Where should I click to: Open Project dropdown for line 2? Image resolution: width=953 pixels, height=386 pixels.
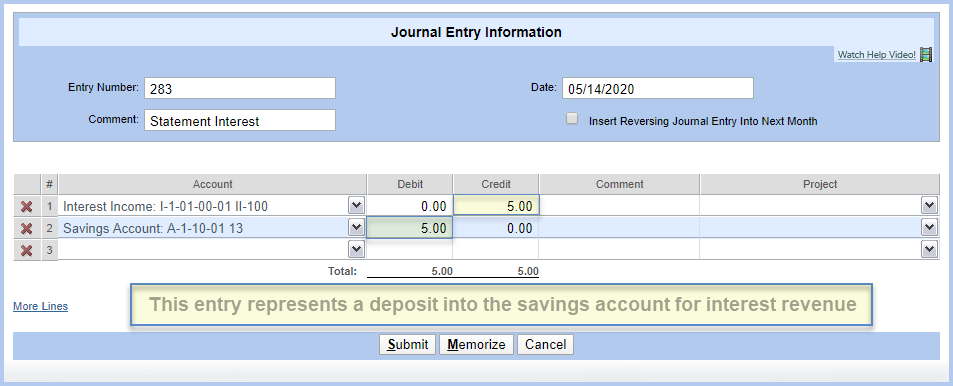(929, 228)
